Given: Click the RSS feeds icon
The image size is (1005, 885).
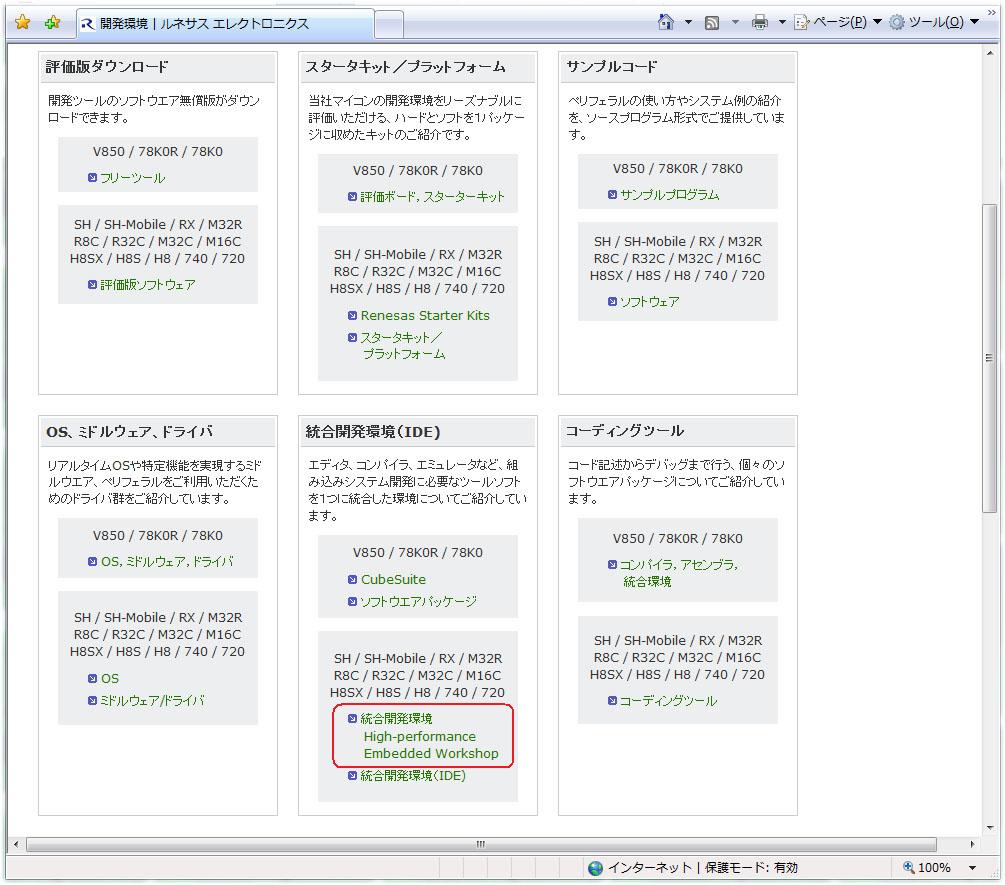Looking at the screenshot, I should [712, 22].
